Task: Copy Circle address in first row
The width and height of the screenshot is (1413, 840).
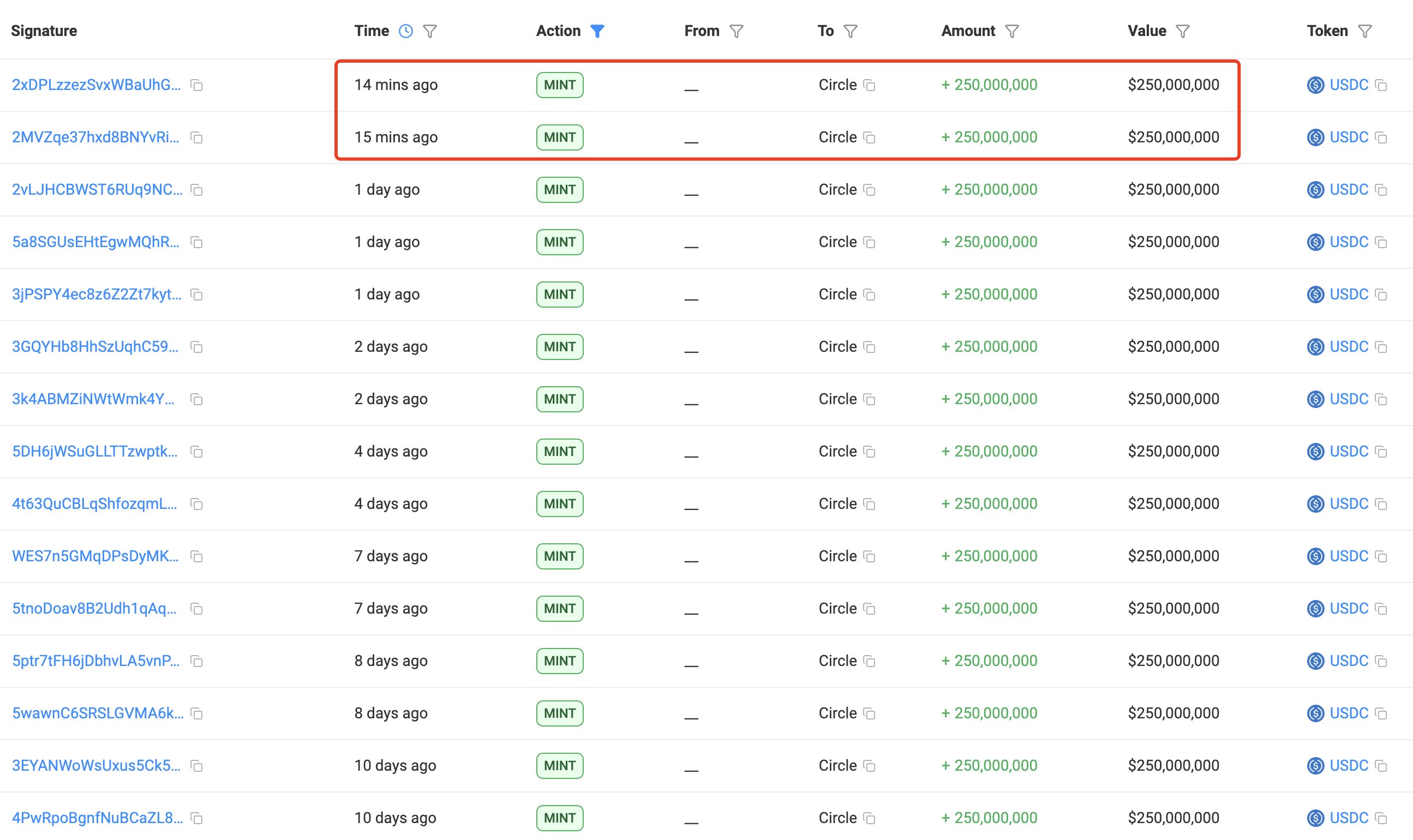Action: point(870,86)
